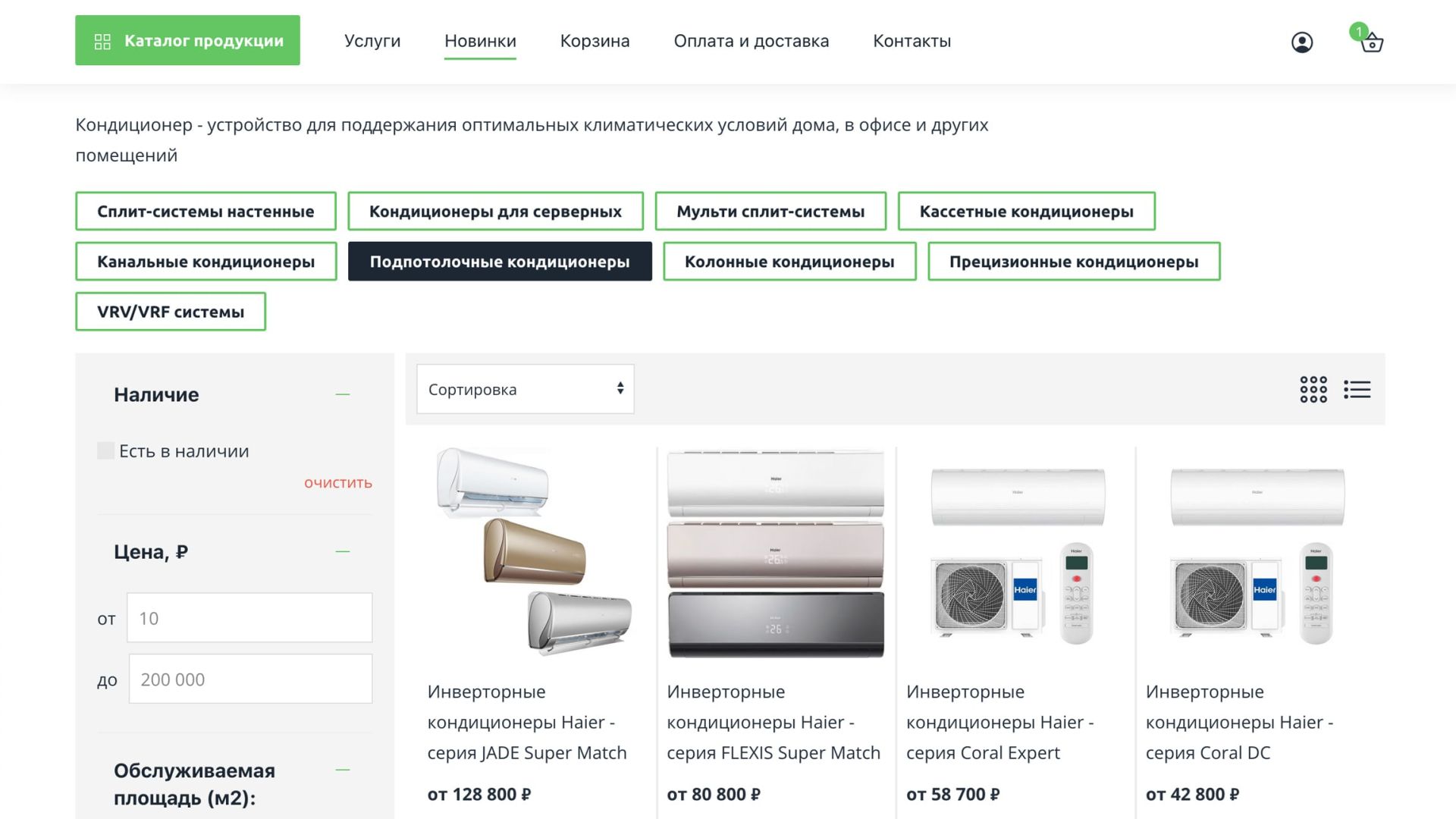Switch to grid view layout
The width and height of the screenshot is (1456, 819).
click(x=1313, y=389)
